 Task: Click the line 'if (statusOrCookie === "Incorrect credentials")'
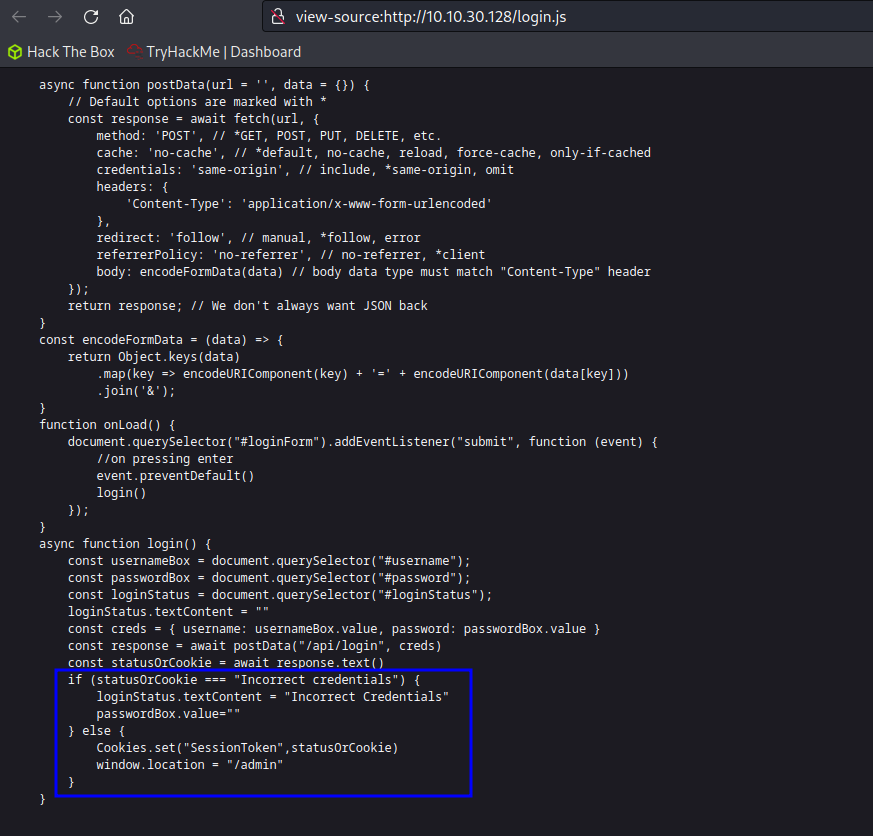pyautogui.click(x=244, y=680)
